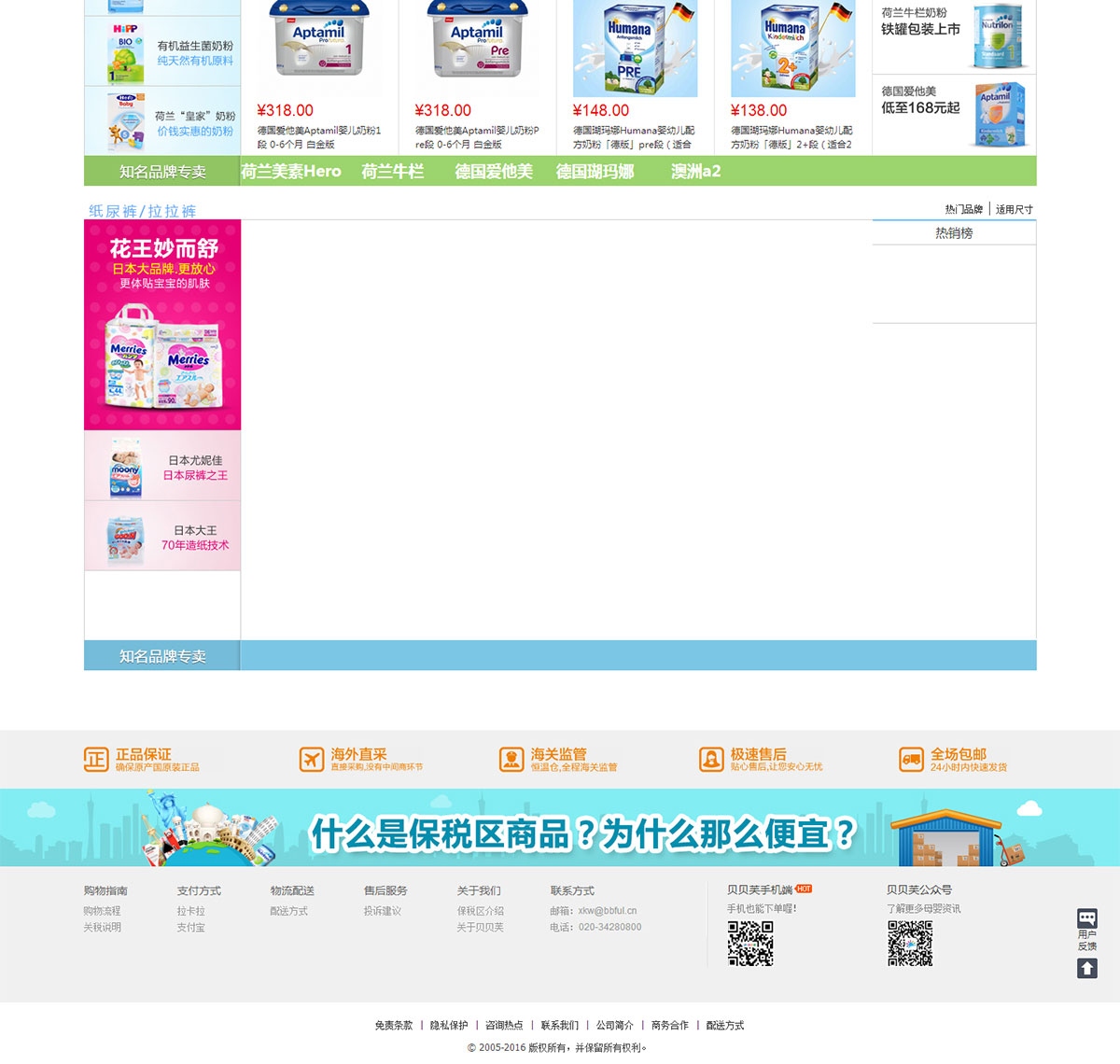This screenshot has width=1120, height=1064.
Task: Open the Humana PRE product image
Action: pyautogui.click(x=635, y=49)
